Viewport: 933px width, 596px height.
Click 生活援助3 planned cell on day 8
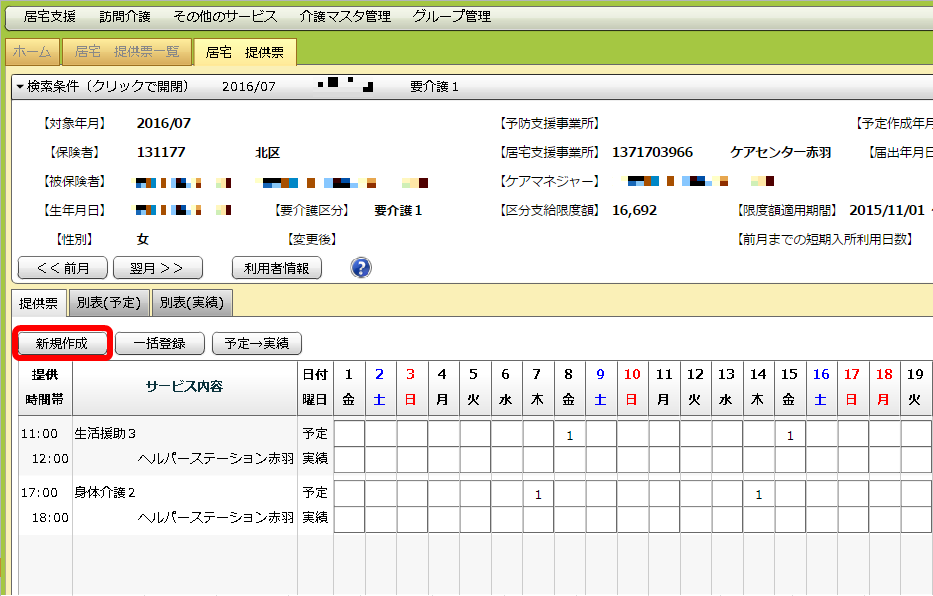tap(569, 435)
